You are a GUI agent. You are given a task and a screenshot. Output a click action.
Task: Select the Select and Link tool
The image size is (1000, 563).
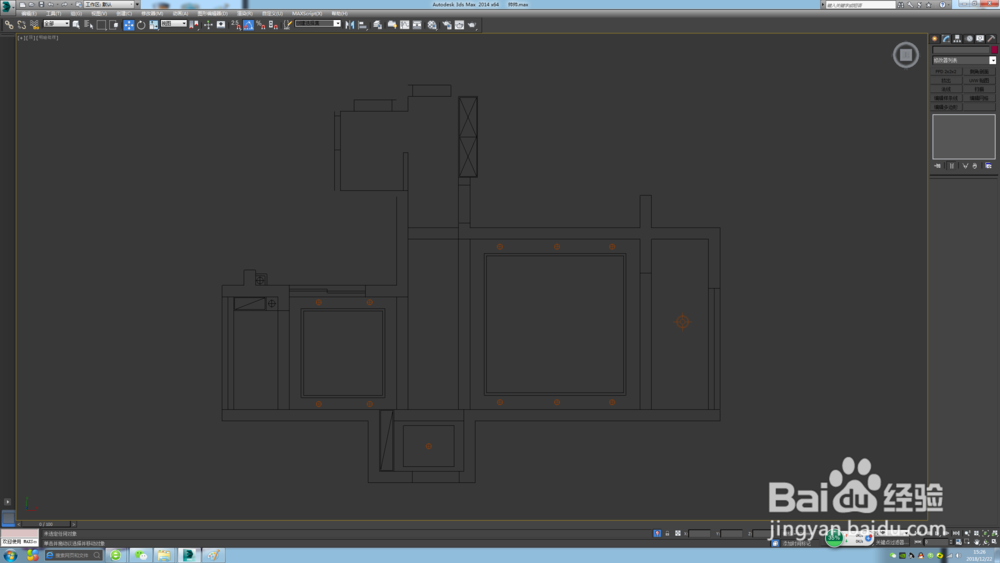click(9, 25)
